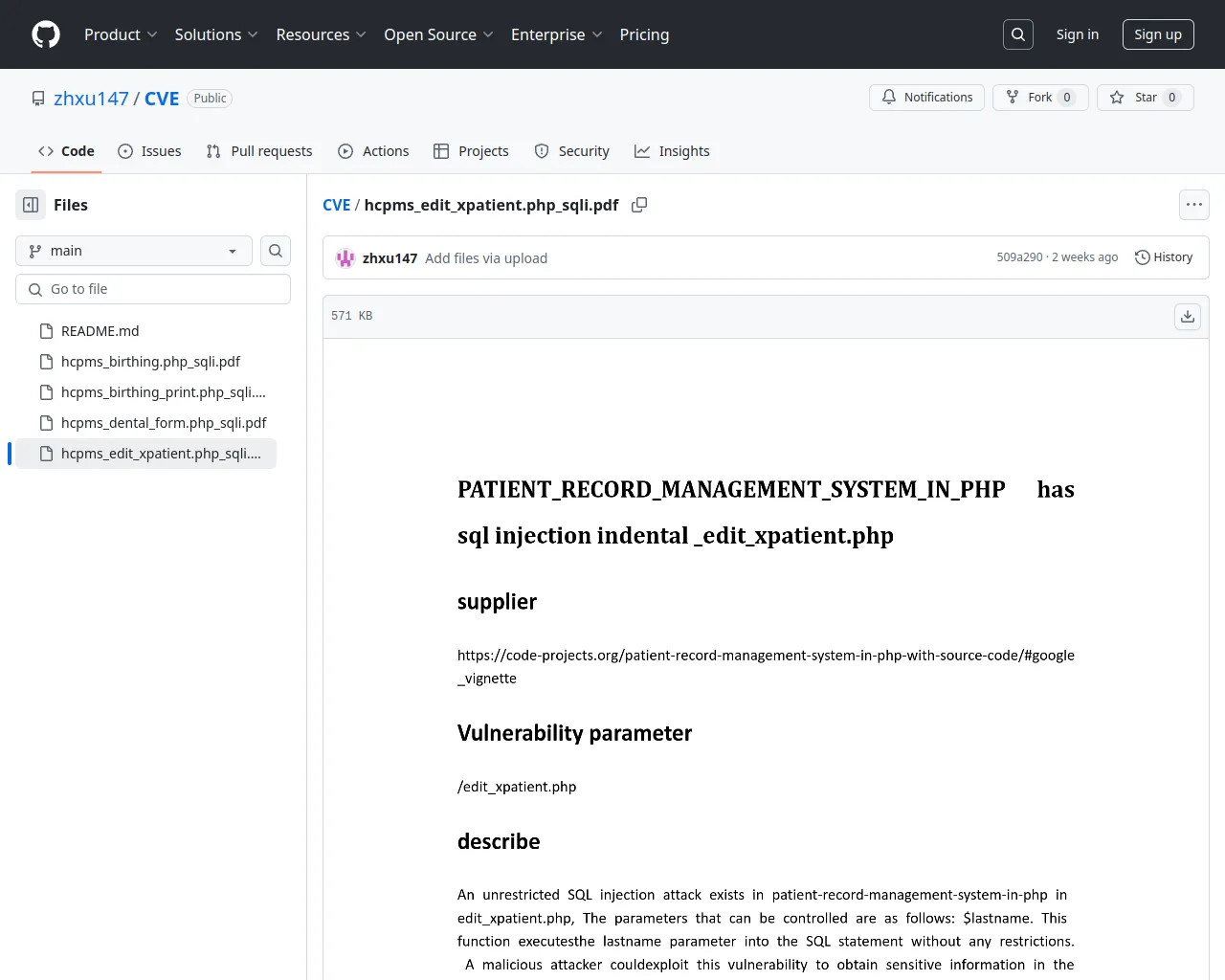Screen dimensions: 1225x980
Task: Go to CVE root in breadcrumb
Action: pos(337,205)
